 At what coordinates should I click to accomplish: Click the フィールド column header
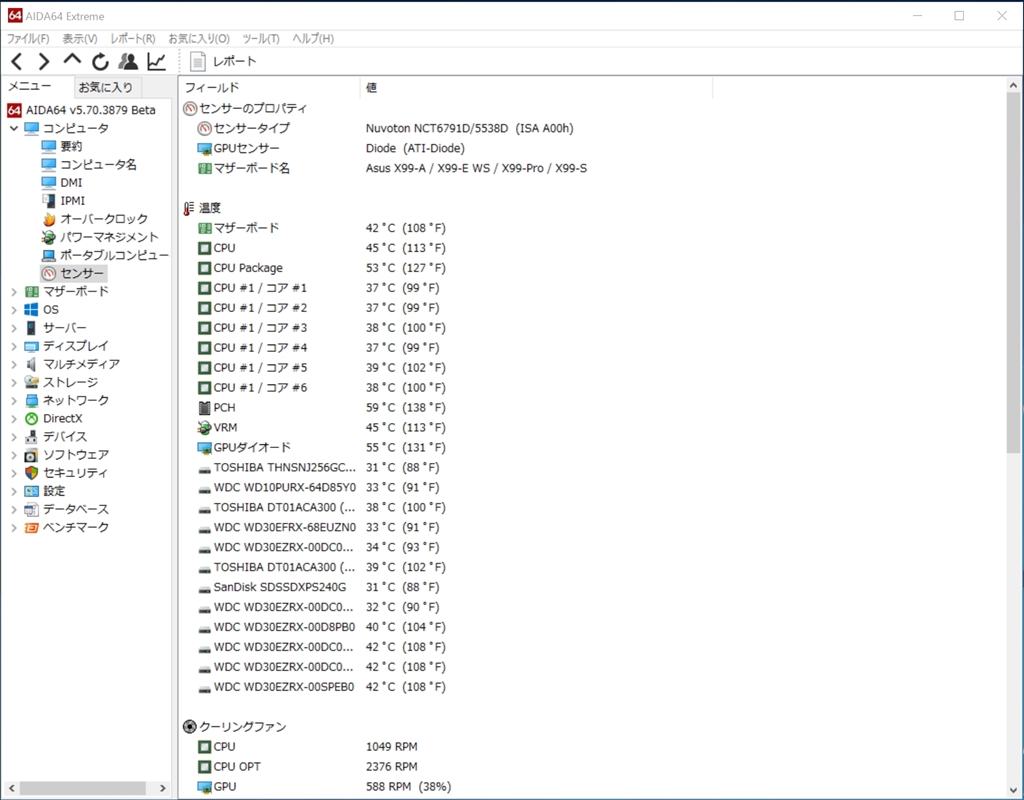coord(269,88)
